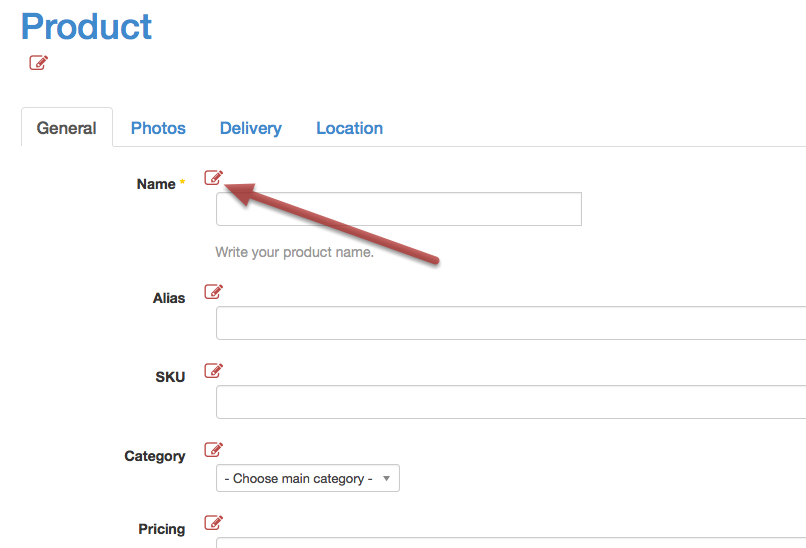This screenshot has width=806, height=548.
Task: Click the edit icon beside Alias label
Action: click(213, 291)
